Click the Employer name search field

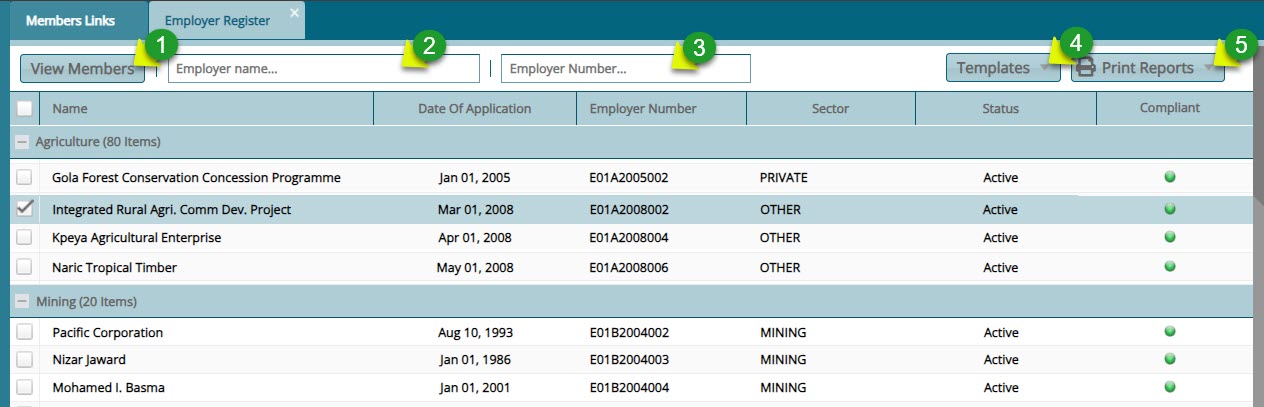323,69
